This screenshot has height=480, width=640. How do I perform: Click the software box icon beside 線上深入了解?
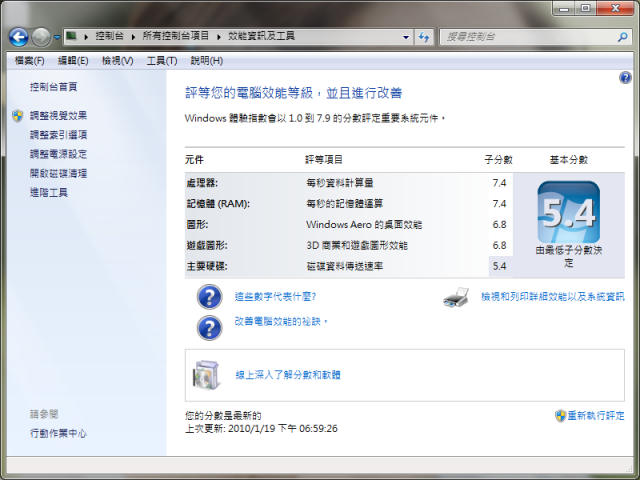point(206,375)
